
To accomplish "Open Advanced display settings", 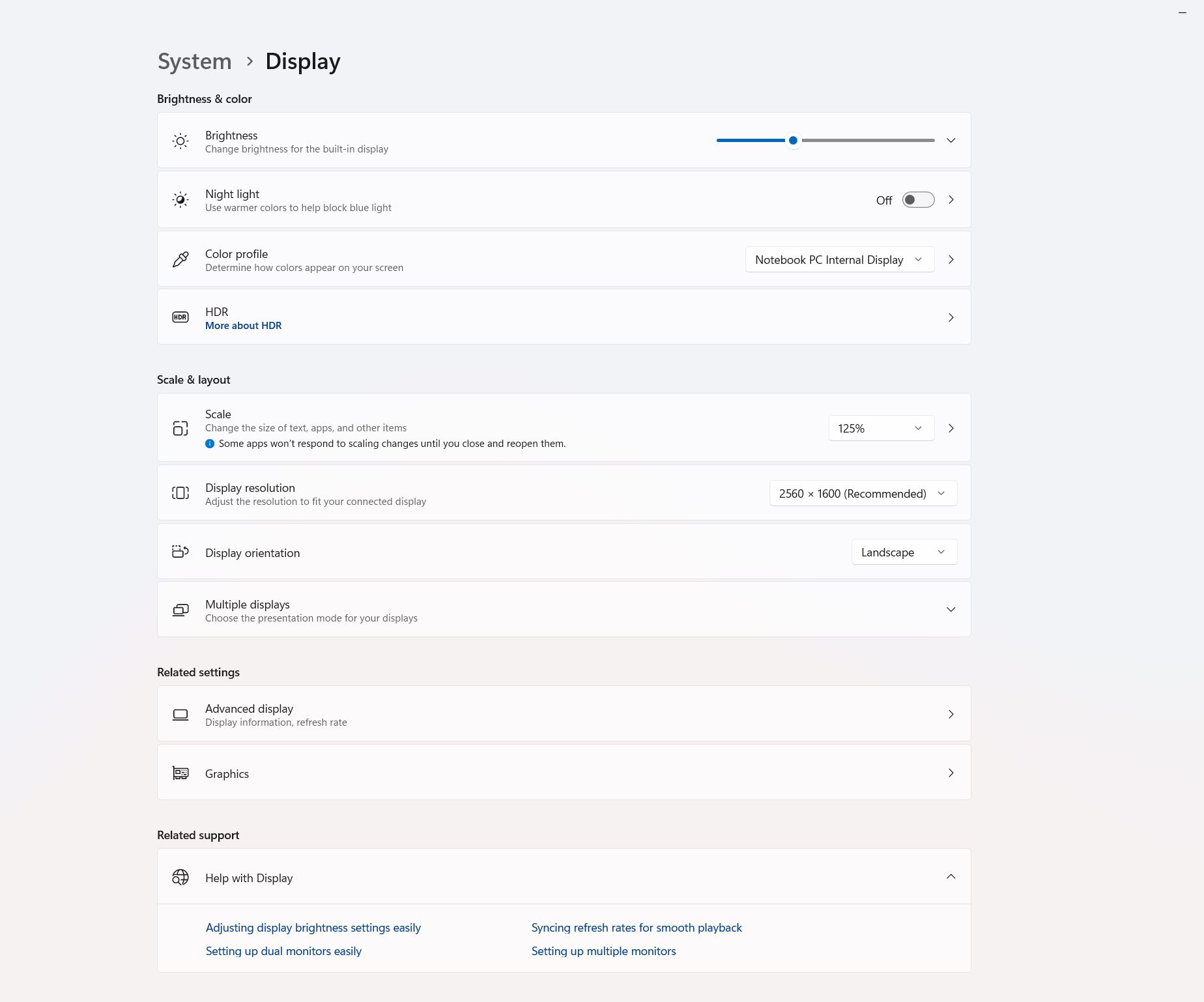I will click(564, 714).
